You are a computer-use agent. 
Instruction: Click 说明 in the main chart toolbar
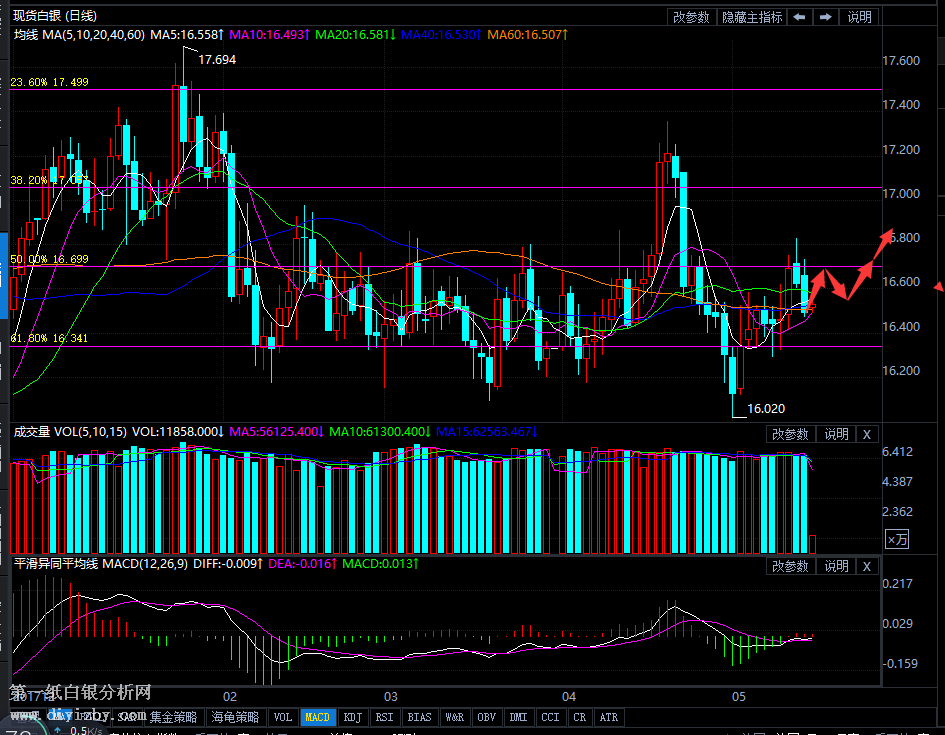coord(859,17)
